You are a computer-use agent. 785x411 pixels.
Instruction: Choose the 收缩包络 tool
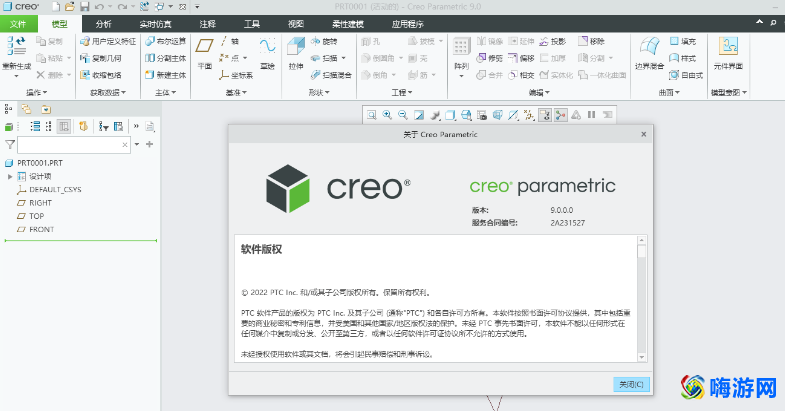pyautogui.click(x=101, y=75)
